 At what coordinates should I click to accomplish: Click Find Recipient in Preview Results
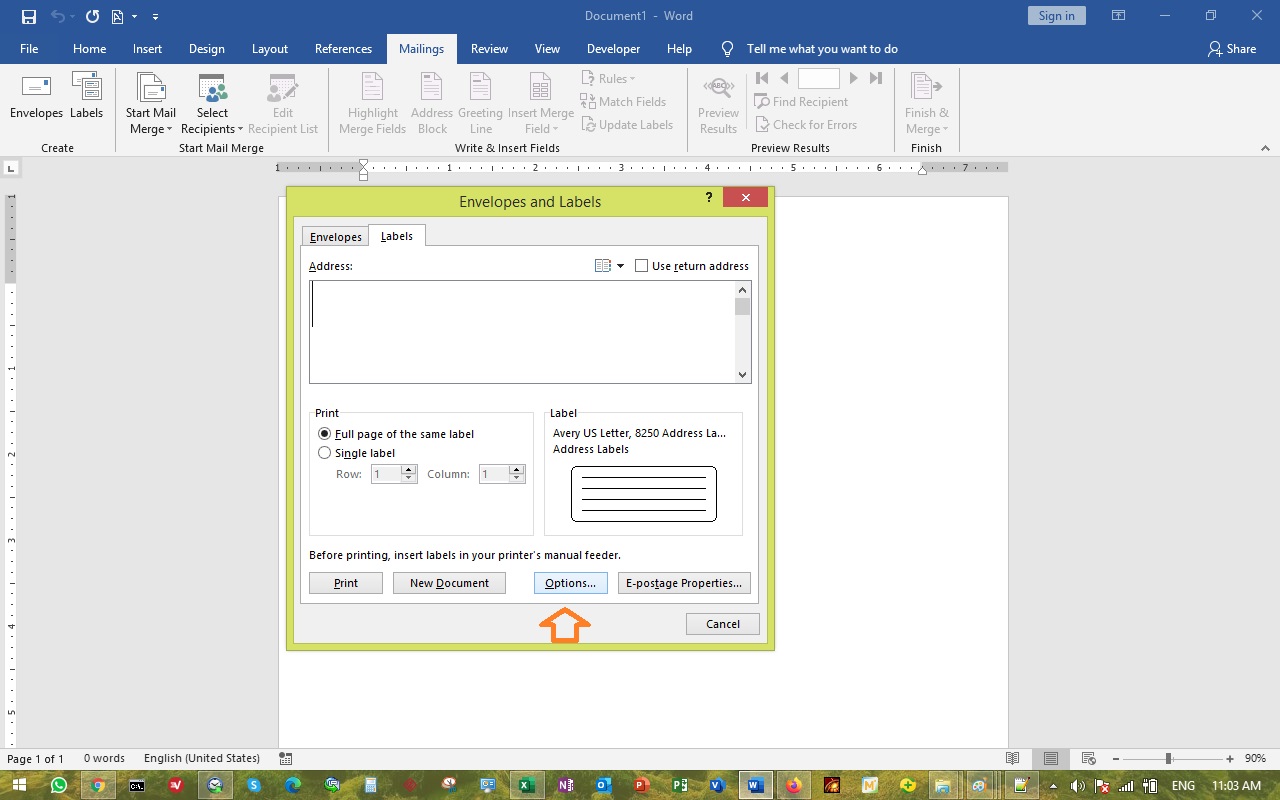coord(801,101)
